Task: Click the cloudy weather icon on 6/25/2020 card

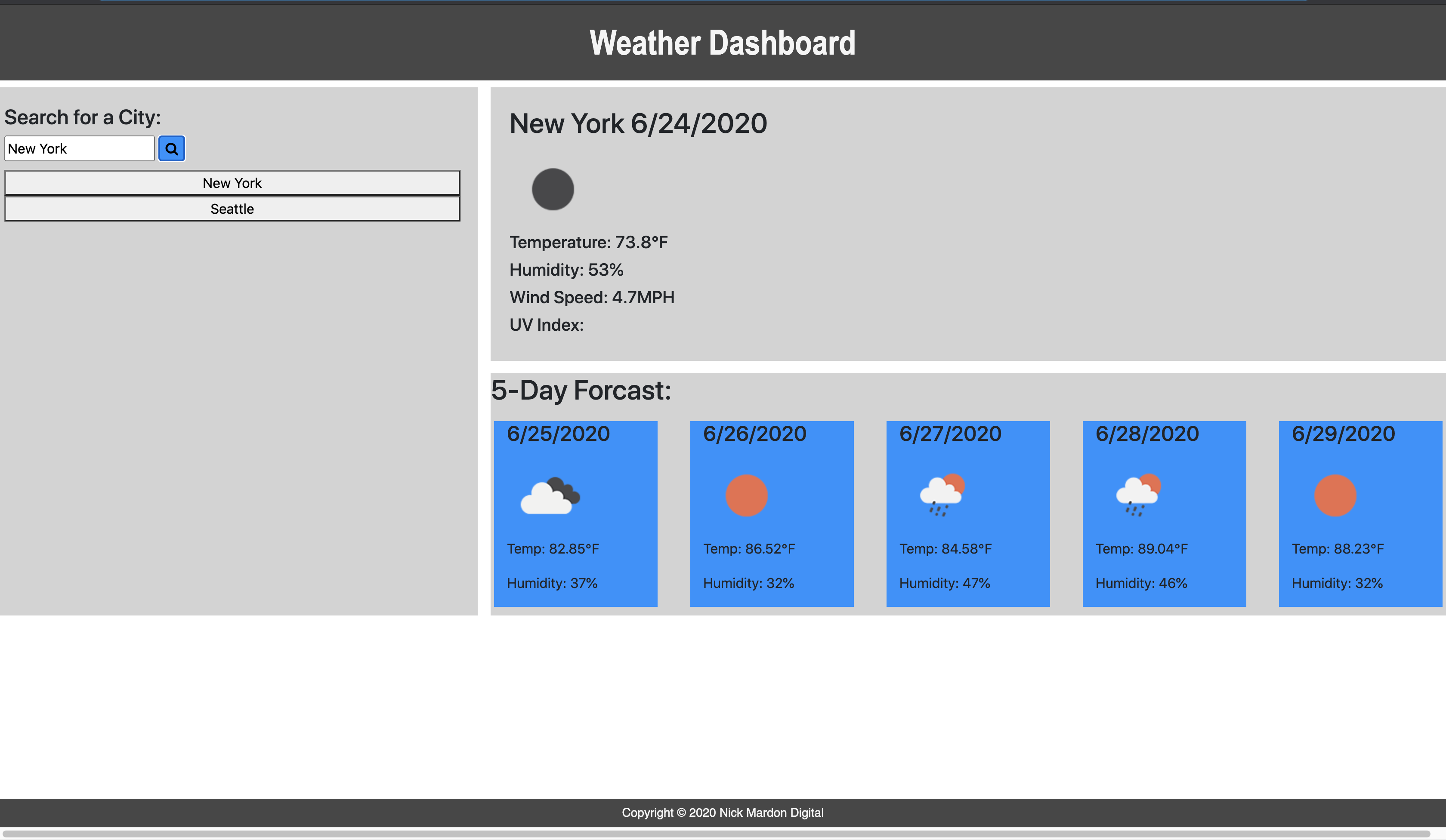Action: 550,496
